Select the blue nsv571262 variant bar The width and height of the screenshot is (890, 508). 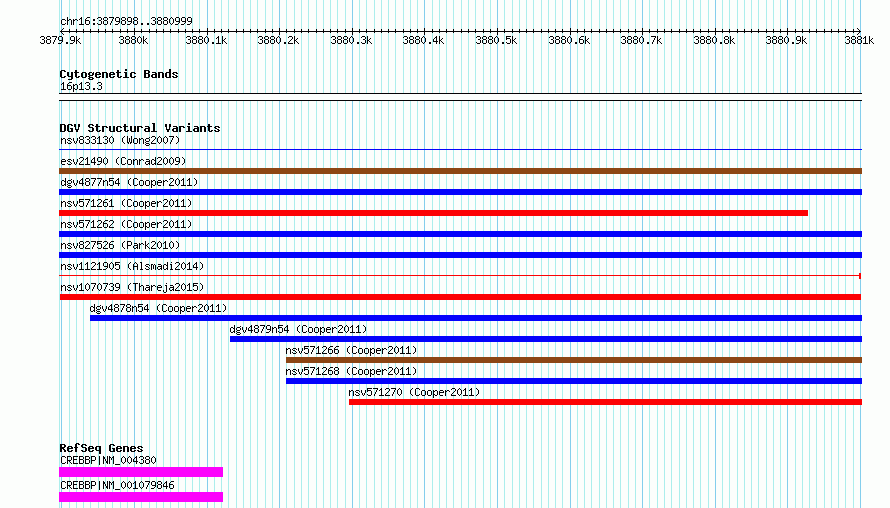(460, 234)
